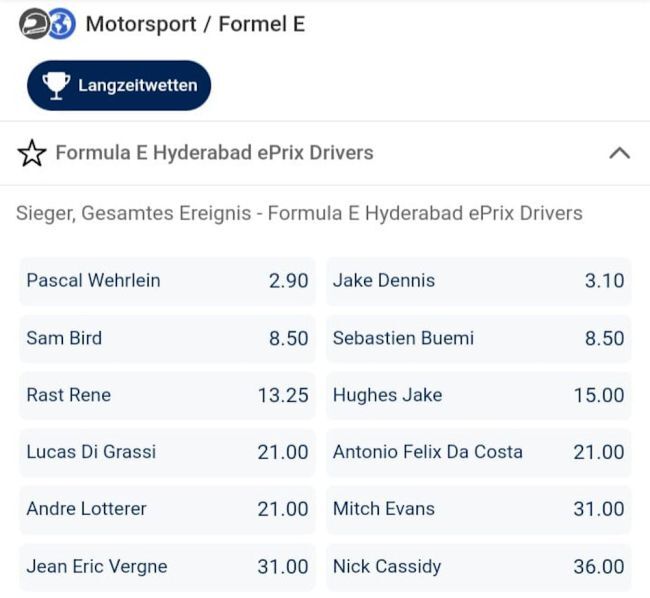Click the blue globe icon
650x598 pixels.
(62, 24)
